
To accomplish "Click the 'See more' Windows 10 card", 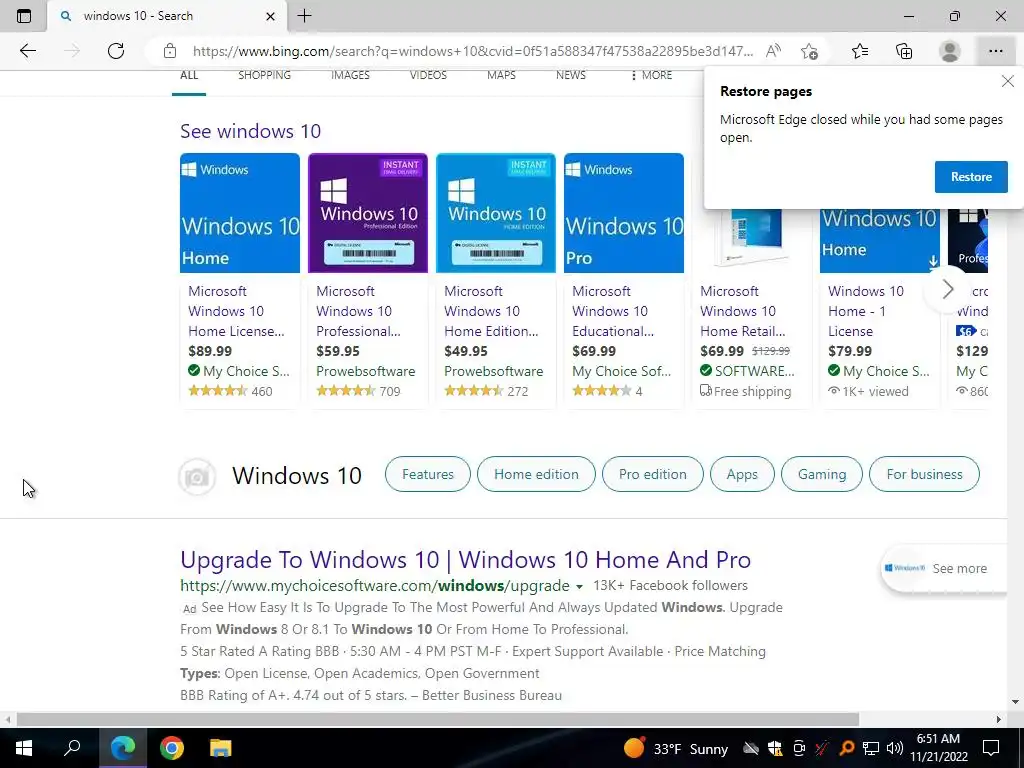I will coord(943,568).
